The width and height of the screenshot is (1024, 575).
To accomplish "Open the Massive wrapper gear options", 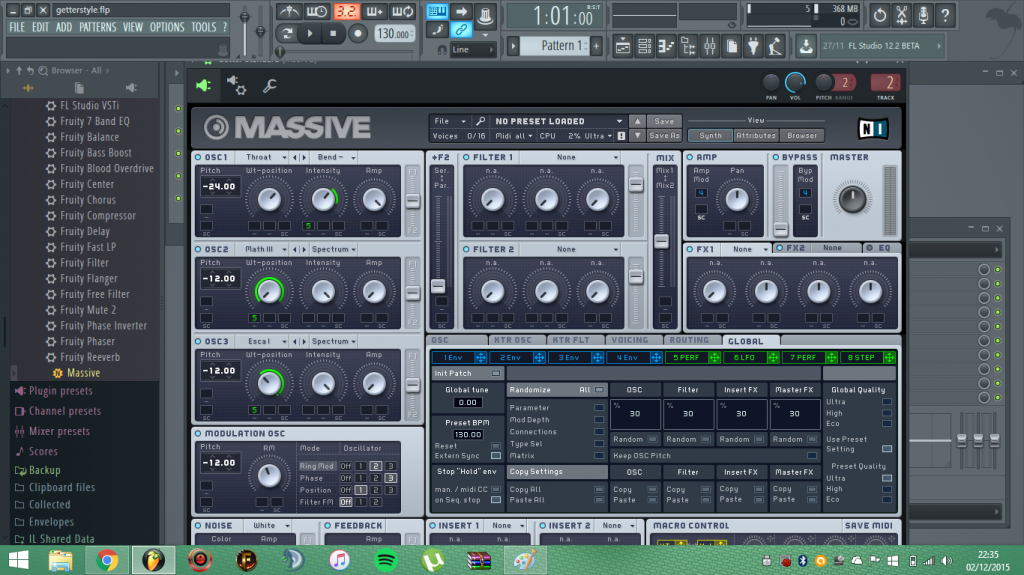I will [x=236, y=86].
